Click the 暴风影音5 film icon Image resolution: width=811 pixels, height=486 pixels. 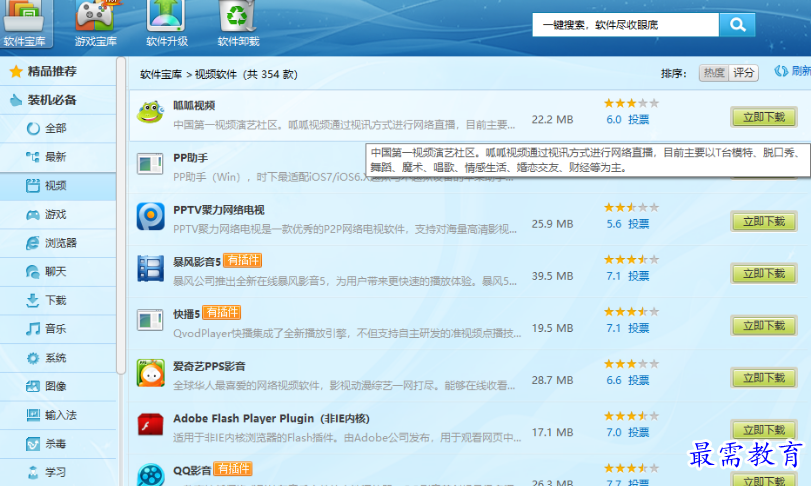[x=151, y=268]
